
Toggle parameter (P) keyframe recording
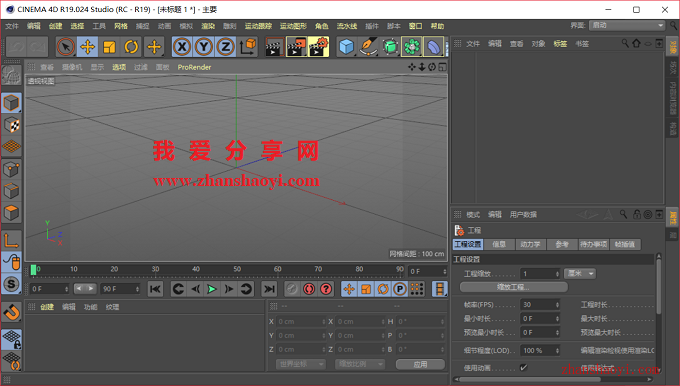coord(400,289)
